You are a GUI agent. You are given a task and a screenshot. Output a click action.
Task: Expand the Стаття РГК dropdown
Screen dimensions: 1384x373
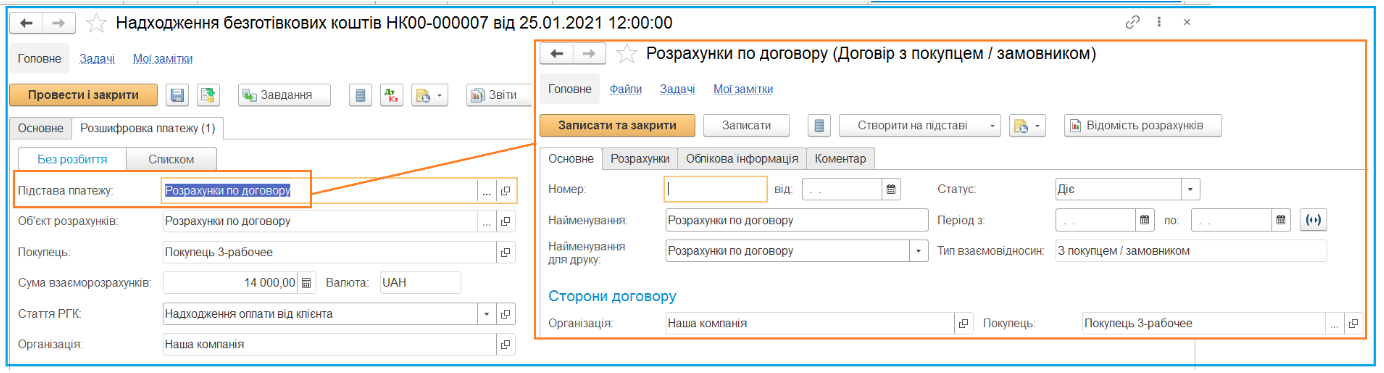coord(487,314)
